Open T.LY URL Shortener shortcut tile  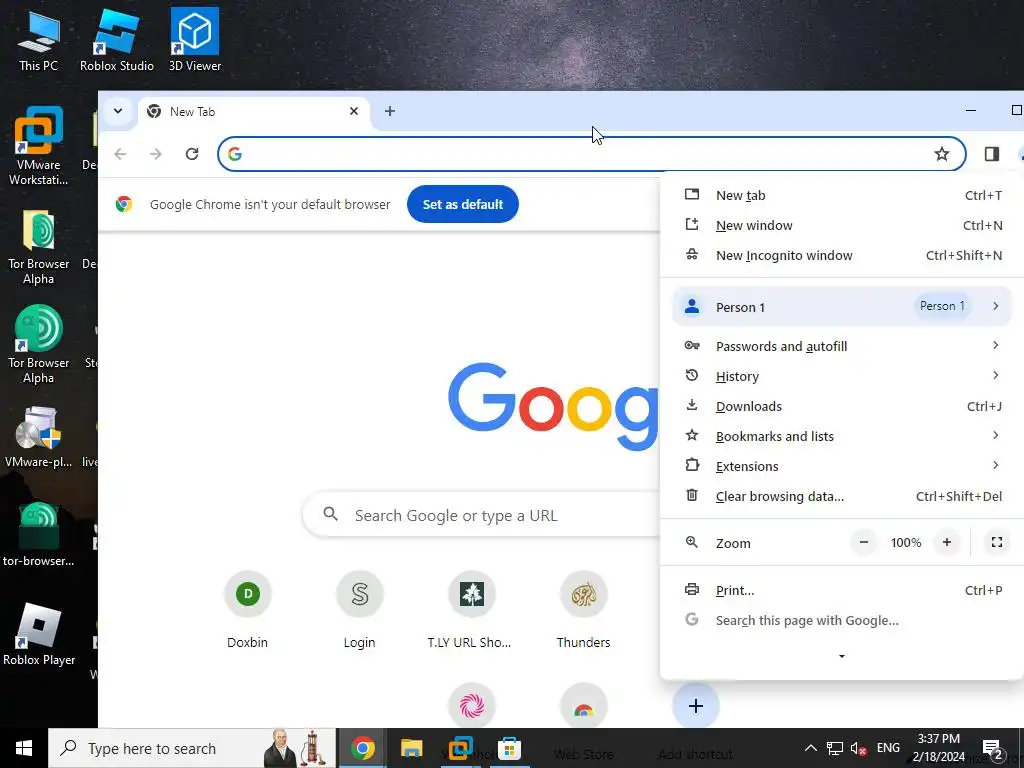point(471,610)
